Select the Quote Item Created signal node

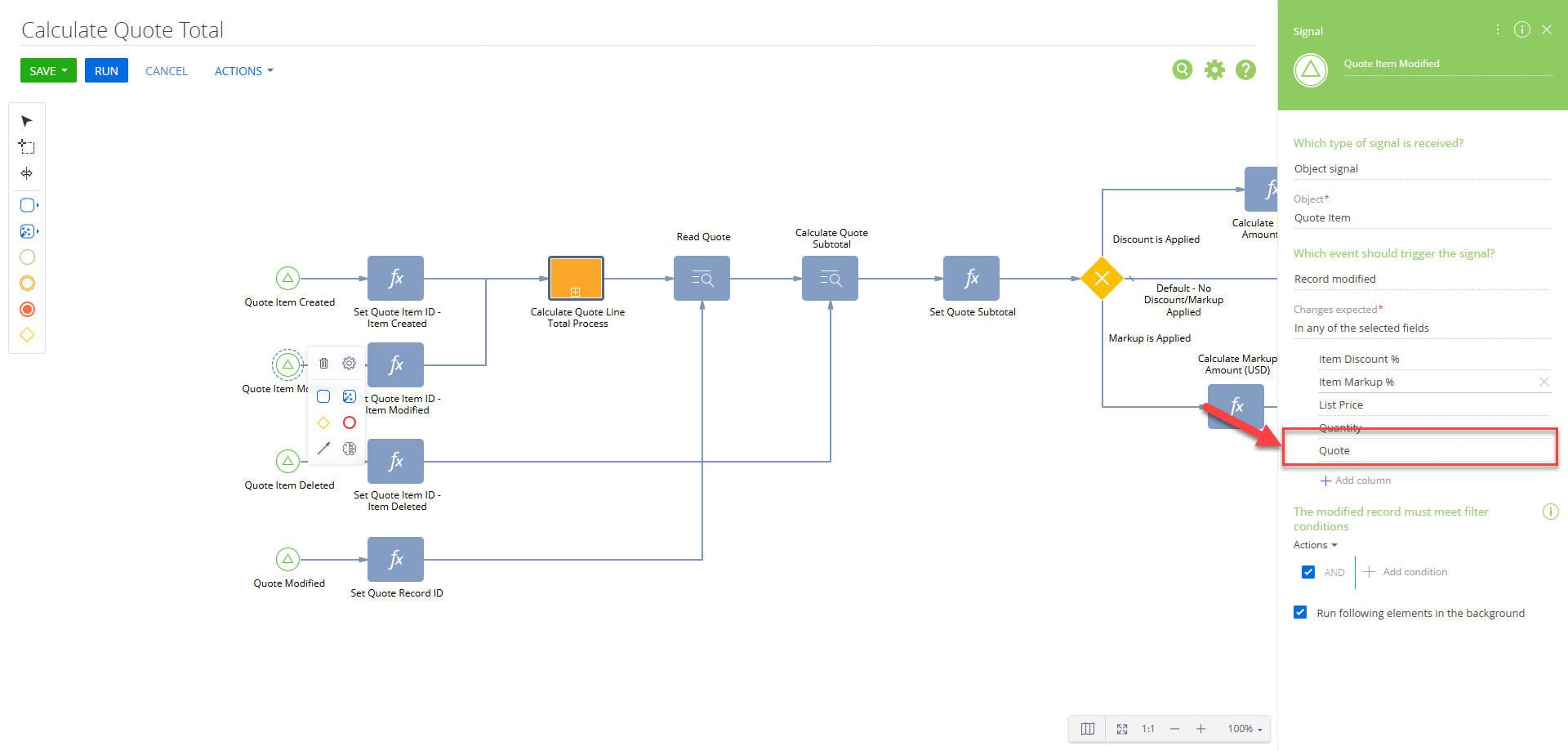click(x=287, y=279)
